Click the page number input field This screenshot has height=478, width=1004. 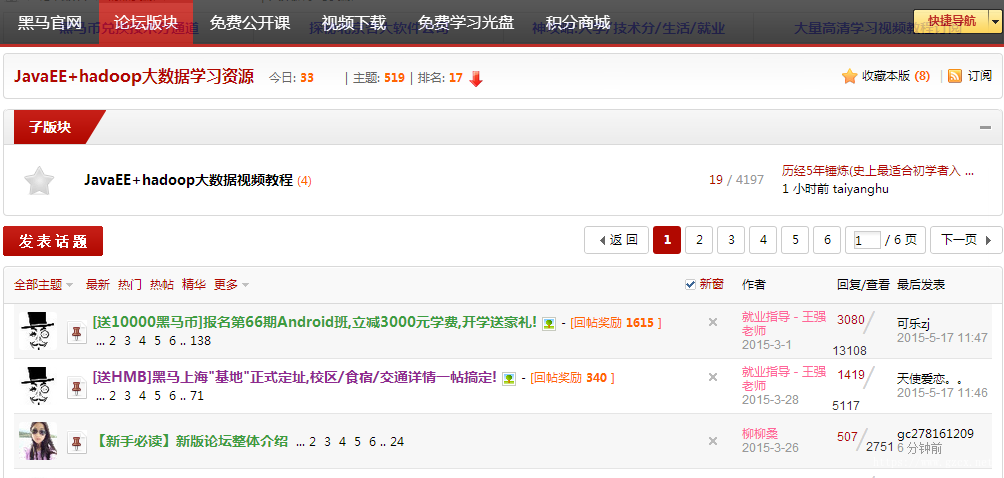point(867,241)
